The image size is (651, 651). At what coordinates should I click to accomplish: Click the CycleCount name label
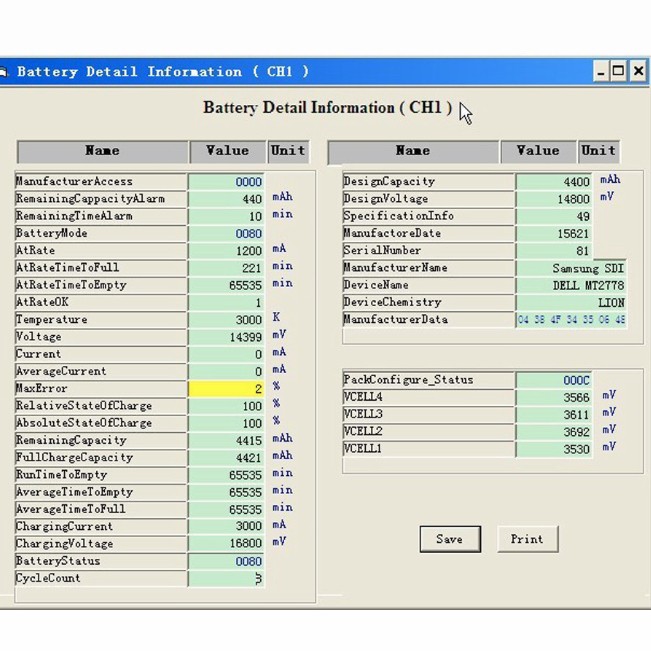click(x=101, y=578)
